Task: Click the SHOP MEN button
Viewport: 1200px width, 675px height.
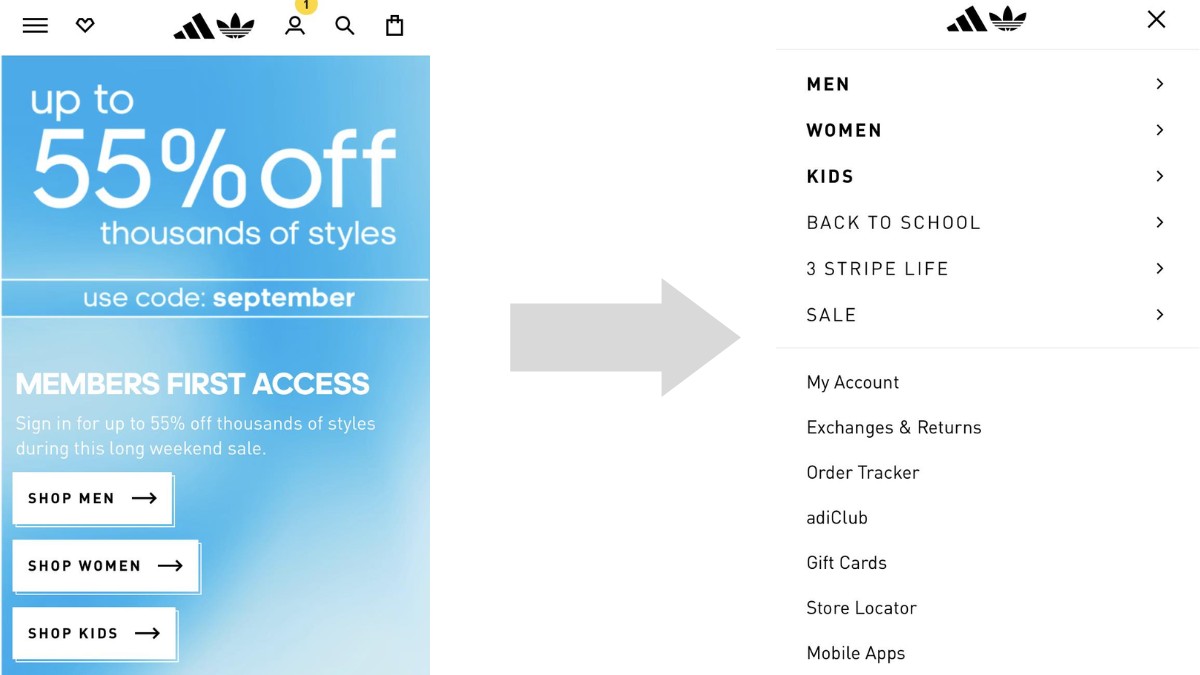Action: [91, 498]
